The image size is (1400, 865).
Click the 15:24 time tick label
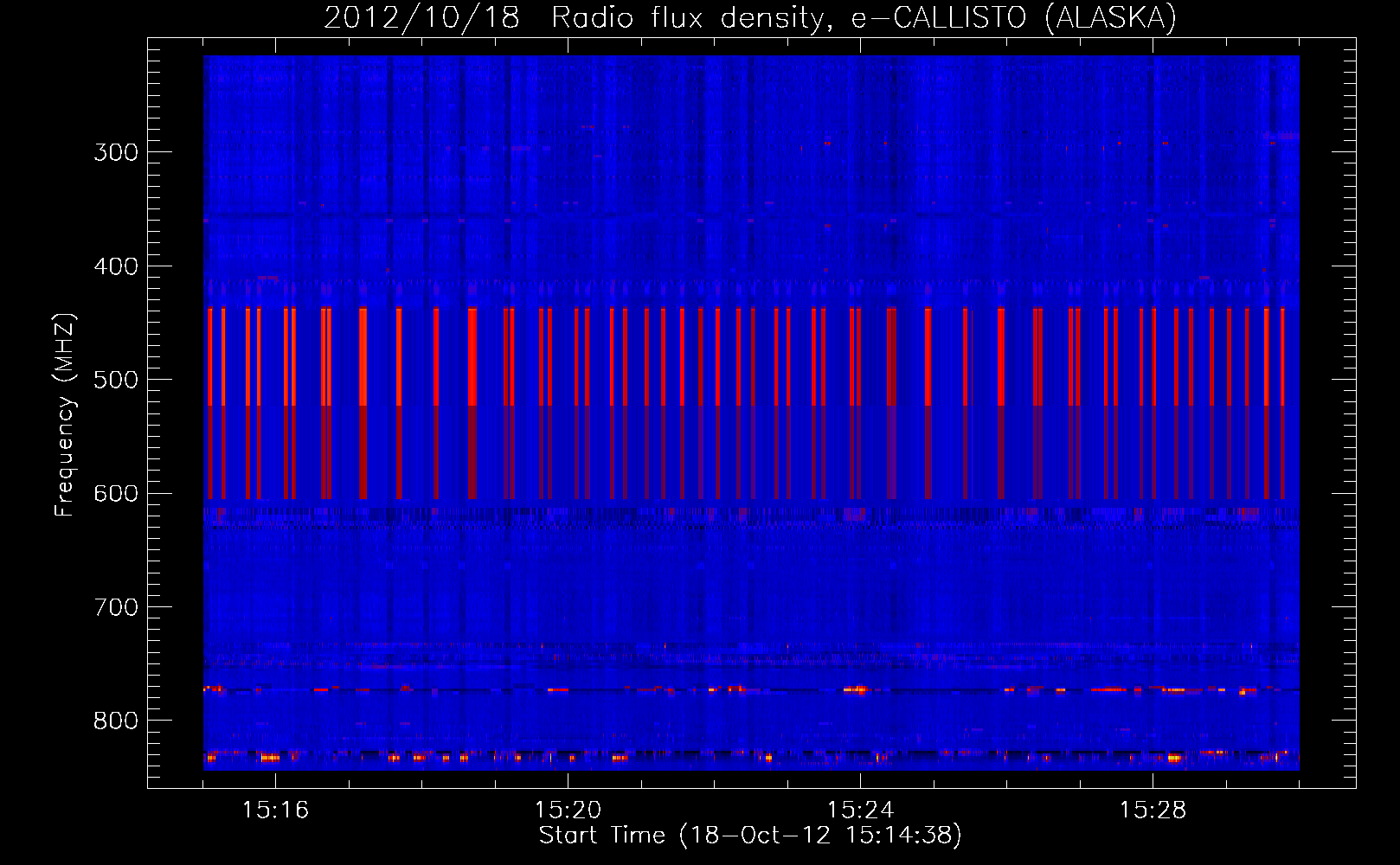(860, 811)
